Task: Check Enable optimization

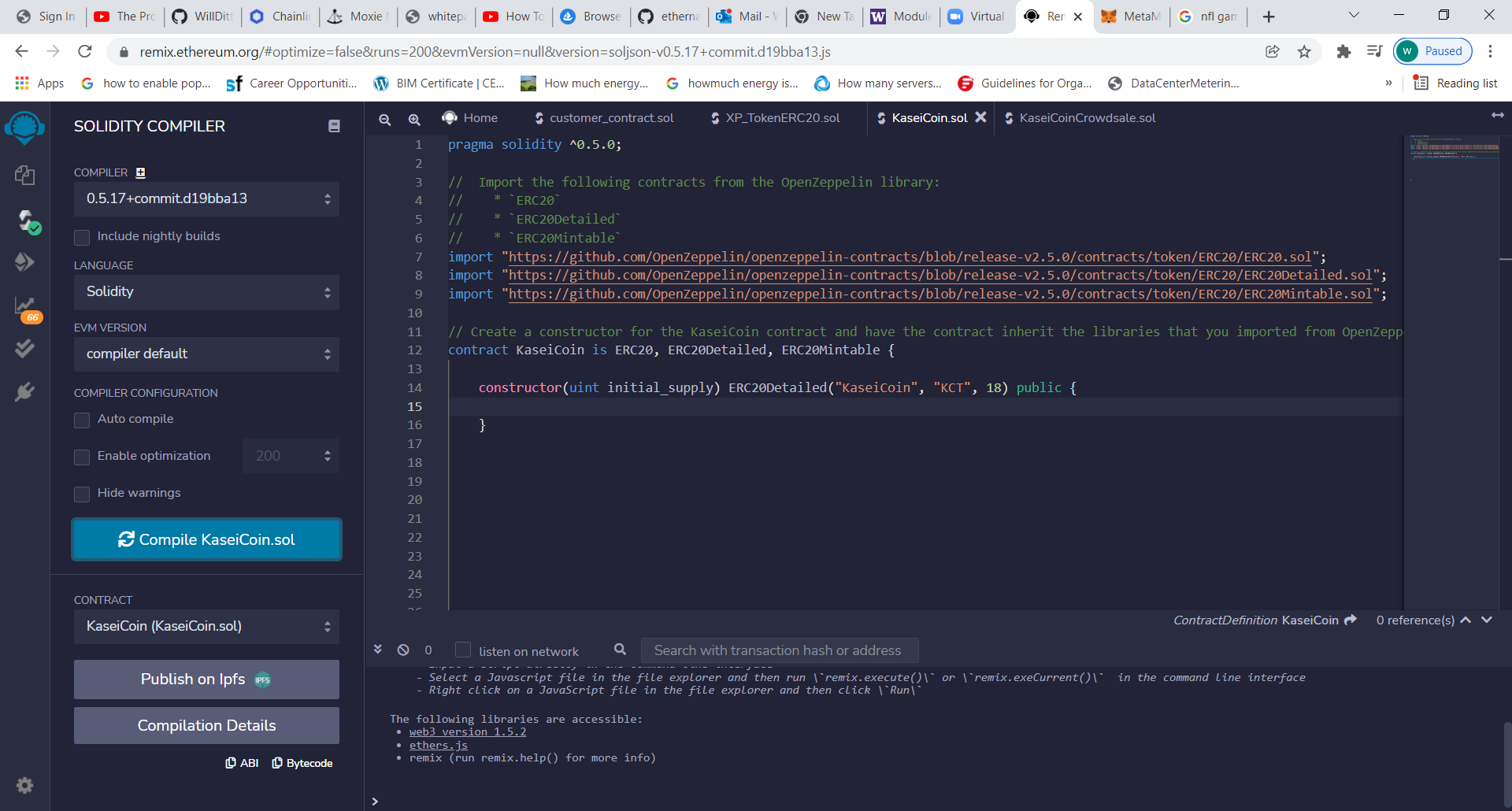Action: [x=82, y=457]
